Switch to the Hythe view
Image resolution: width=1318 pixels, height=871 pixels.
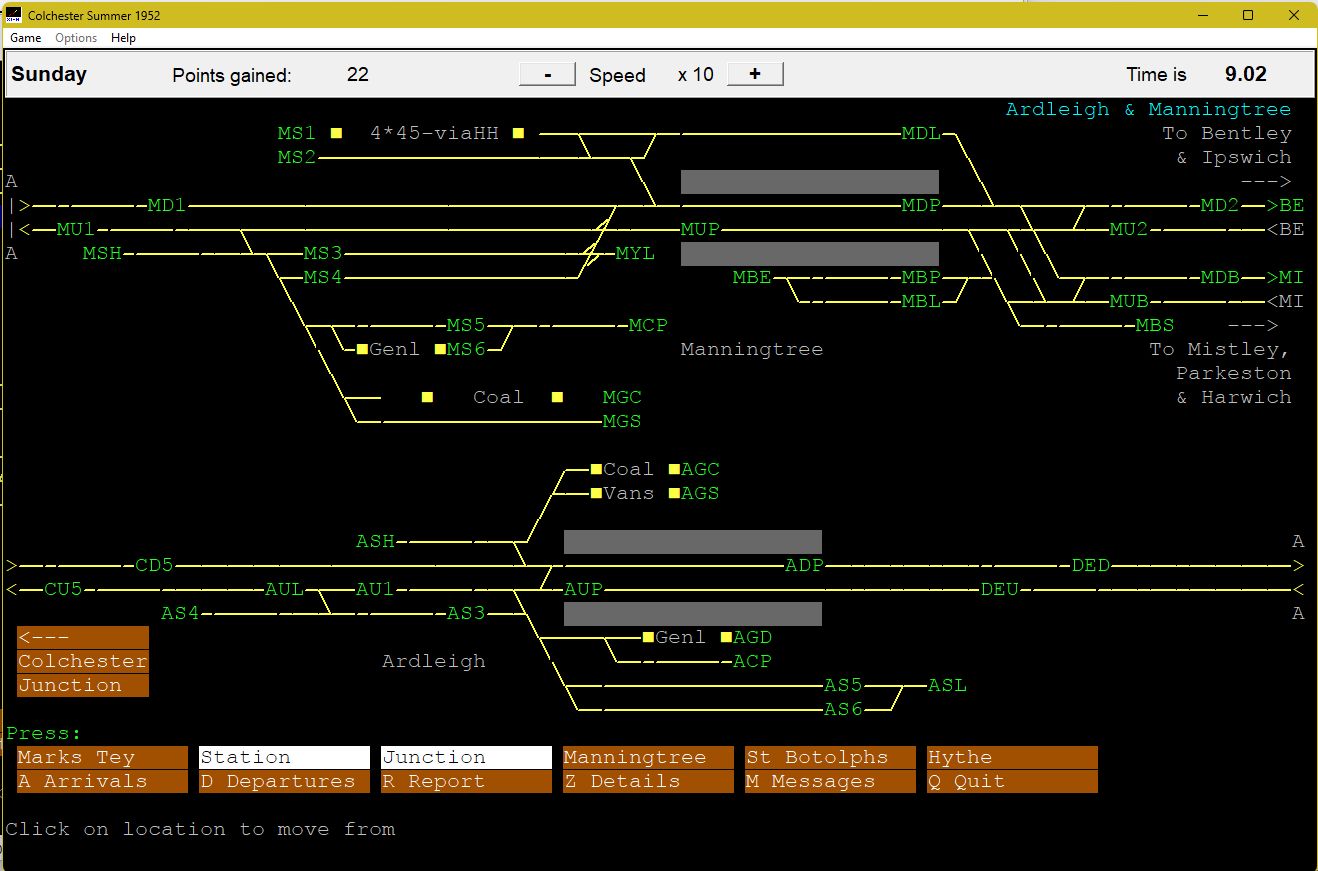(1012, 757)
